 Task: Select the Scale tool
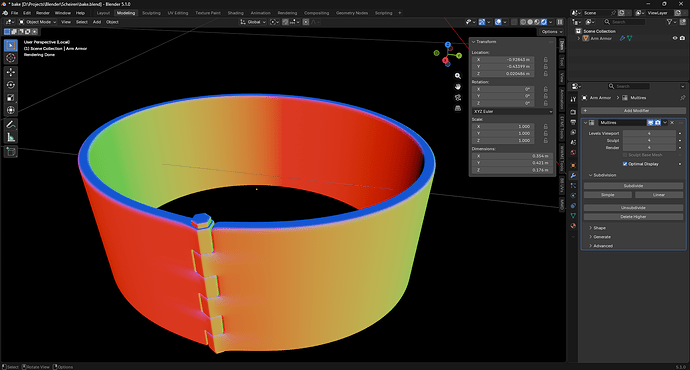[x=11, y=97]
